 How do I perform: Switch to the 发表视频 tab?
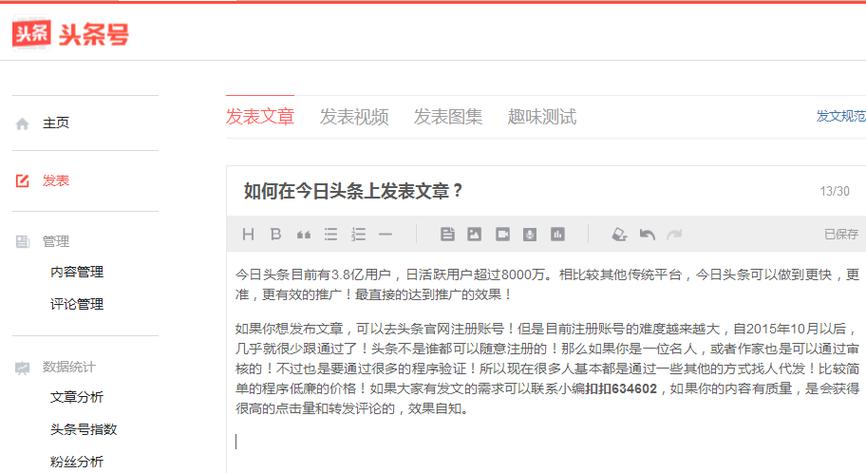354,117
